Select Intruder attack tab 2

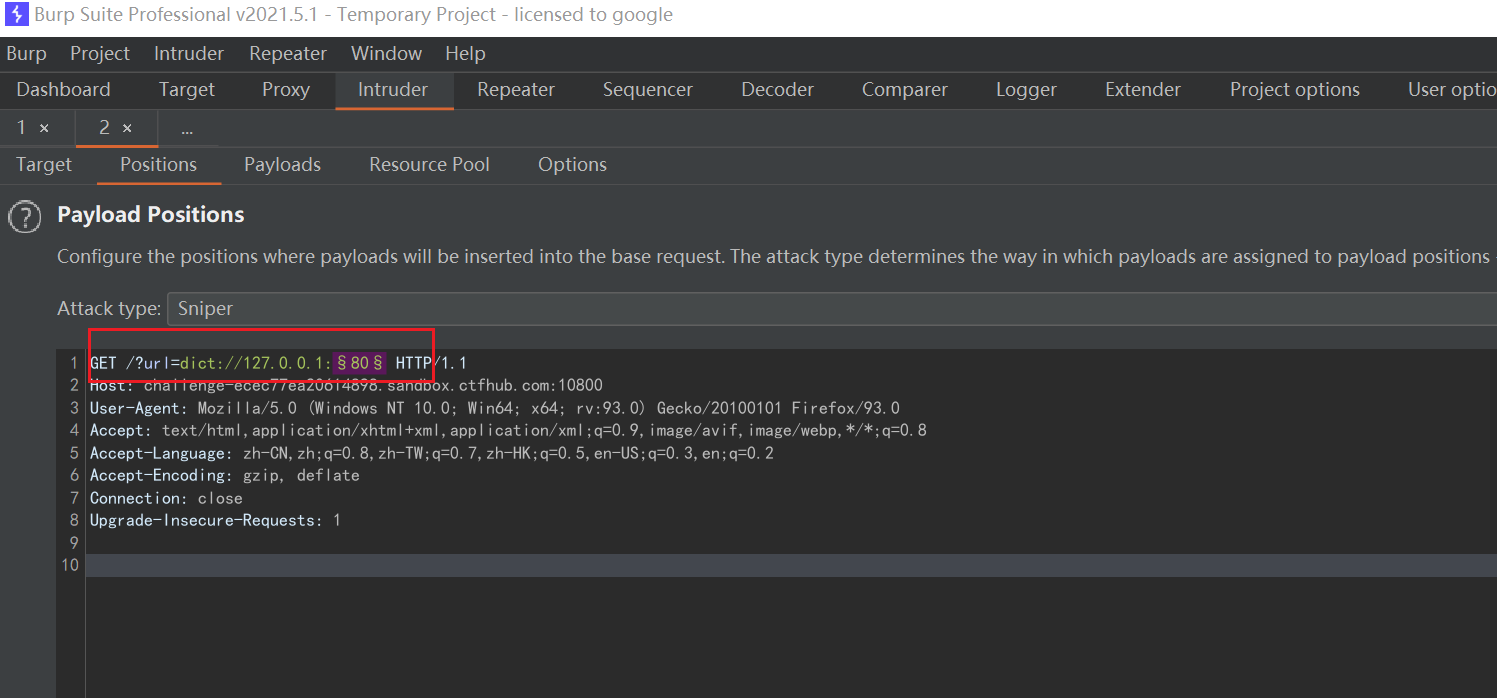click(105, 128)
